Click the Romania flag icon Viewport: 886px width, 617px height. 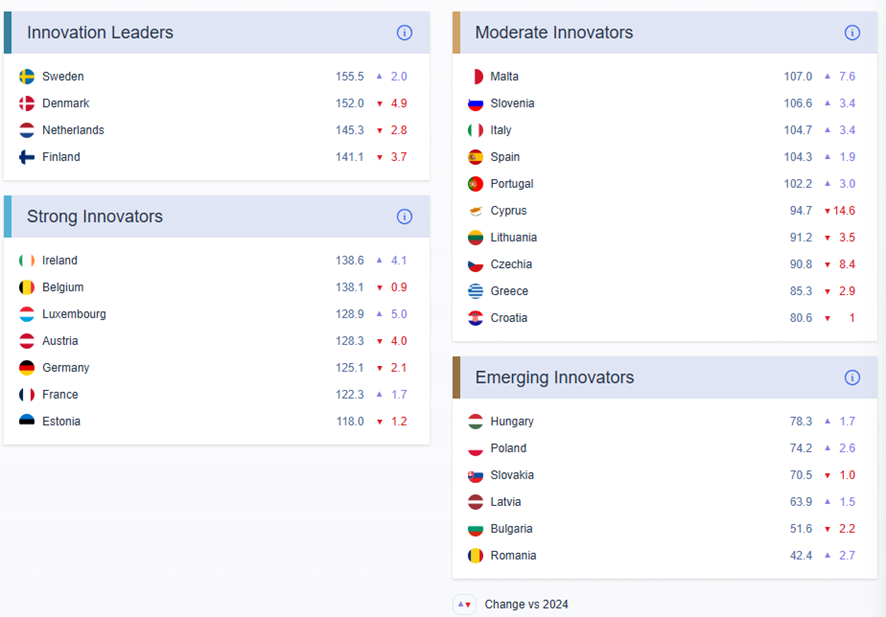pos(476,556)
